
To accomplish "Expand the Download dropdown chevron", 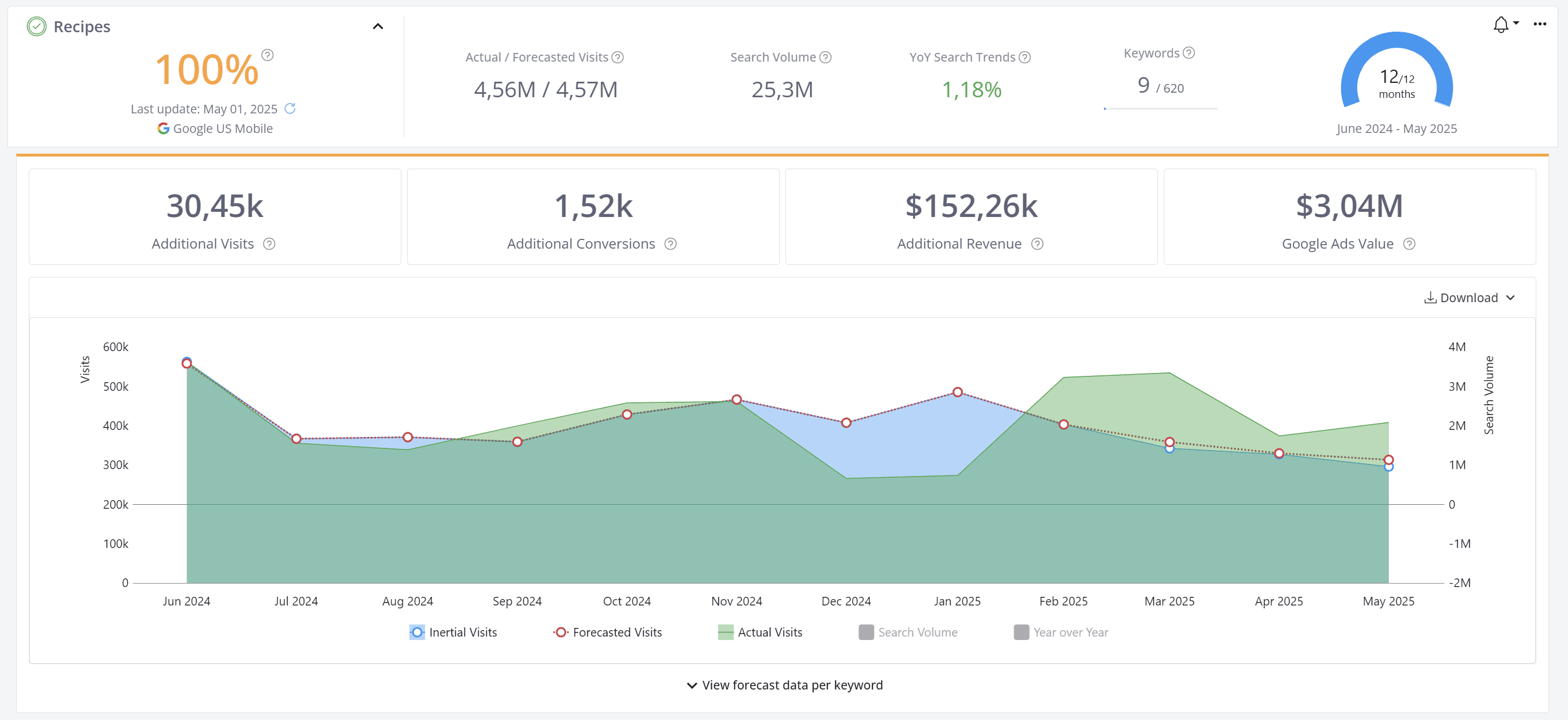I will [1511, 298].
